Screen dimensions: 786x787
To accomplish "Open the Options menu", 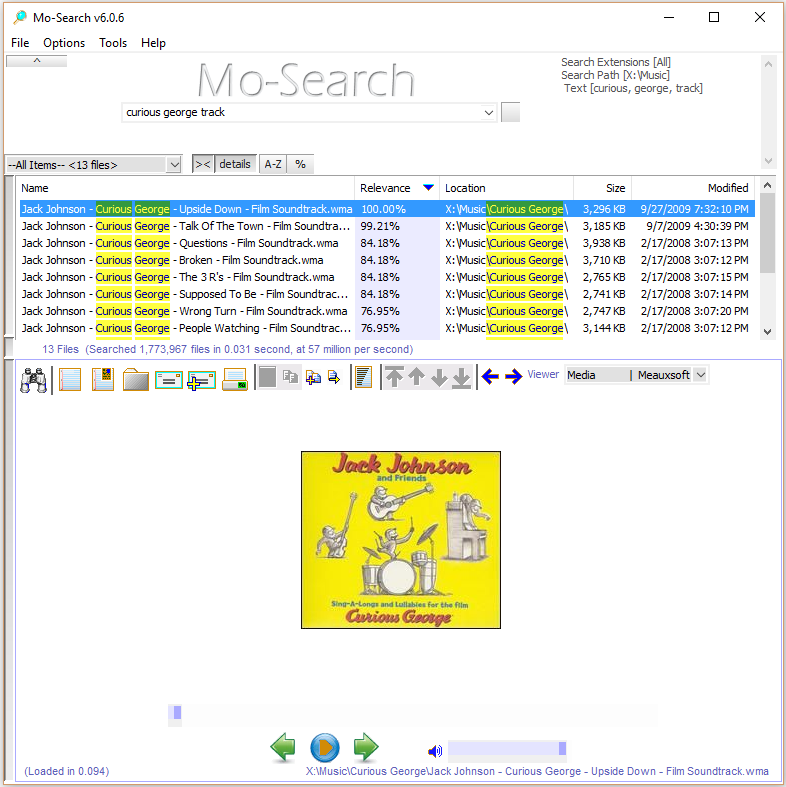I will point(64,43).
